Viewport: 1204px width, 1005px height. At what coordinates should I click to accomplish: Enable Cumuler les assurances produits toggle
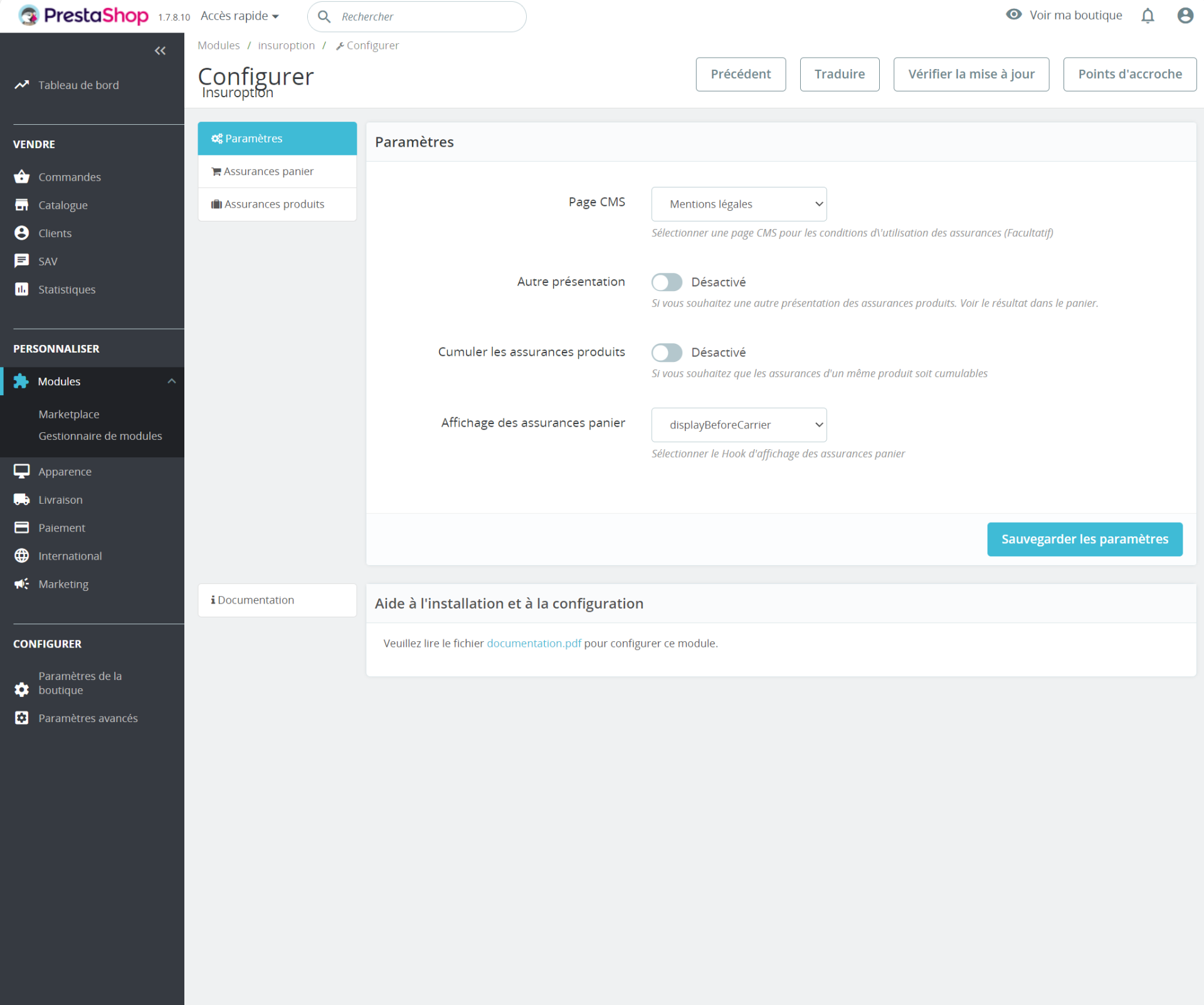(666, 353)
